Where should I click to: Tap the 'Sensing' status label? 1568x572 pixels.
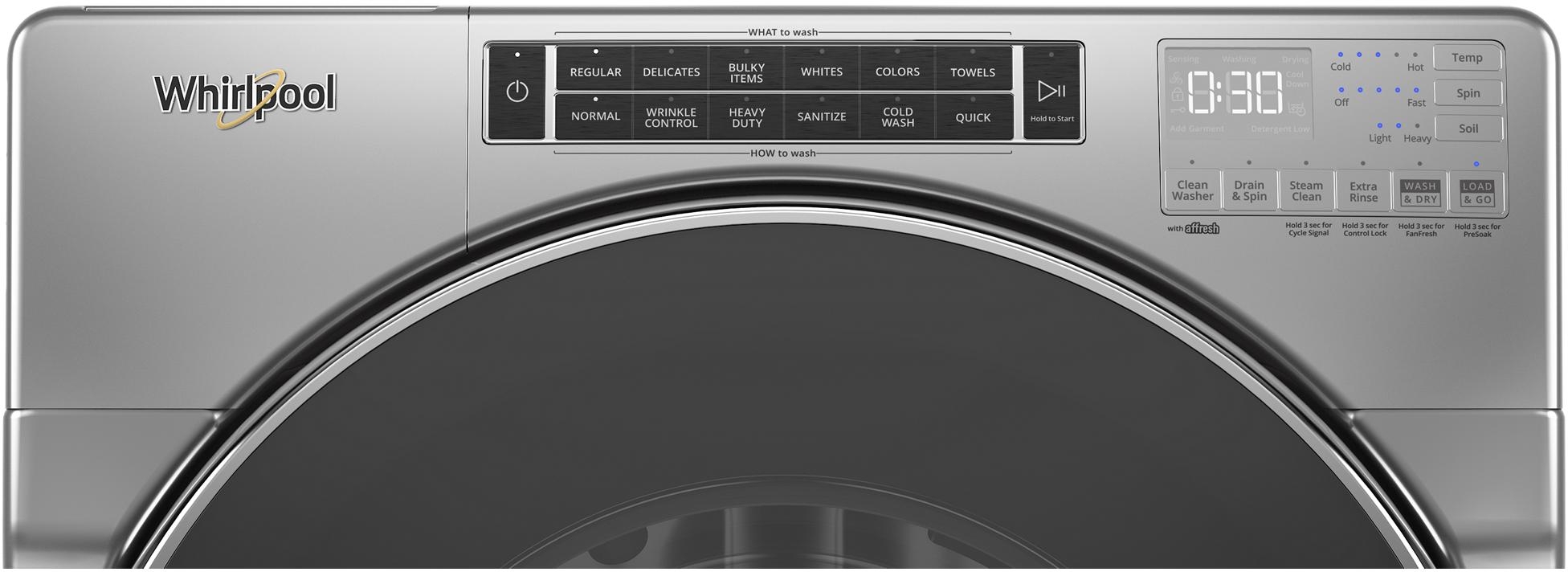coord(1183,59)
